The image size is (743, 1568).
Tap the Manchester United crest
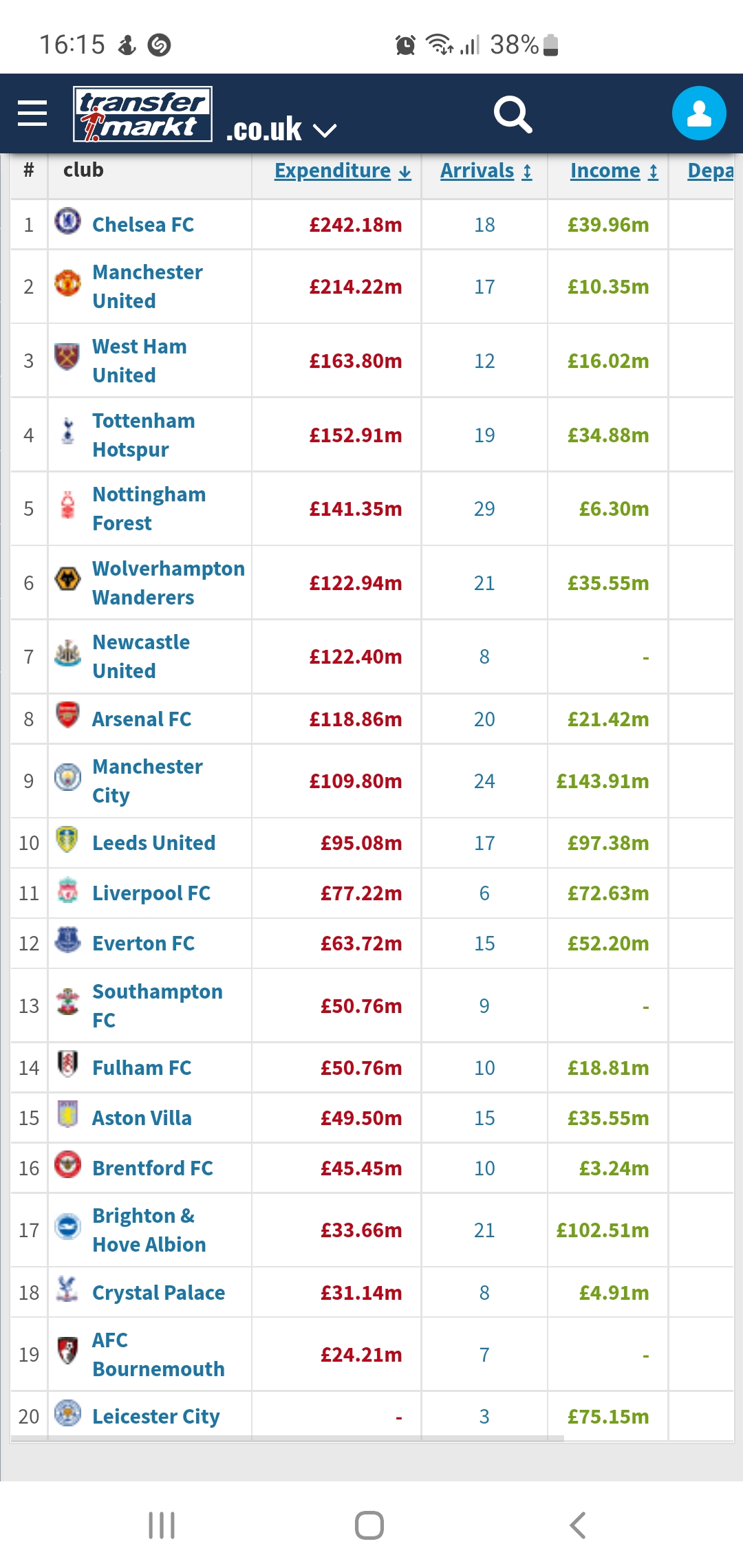coord(67,283)
